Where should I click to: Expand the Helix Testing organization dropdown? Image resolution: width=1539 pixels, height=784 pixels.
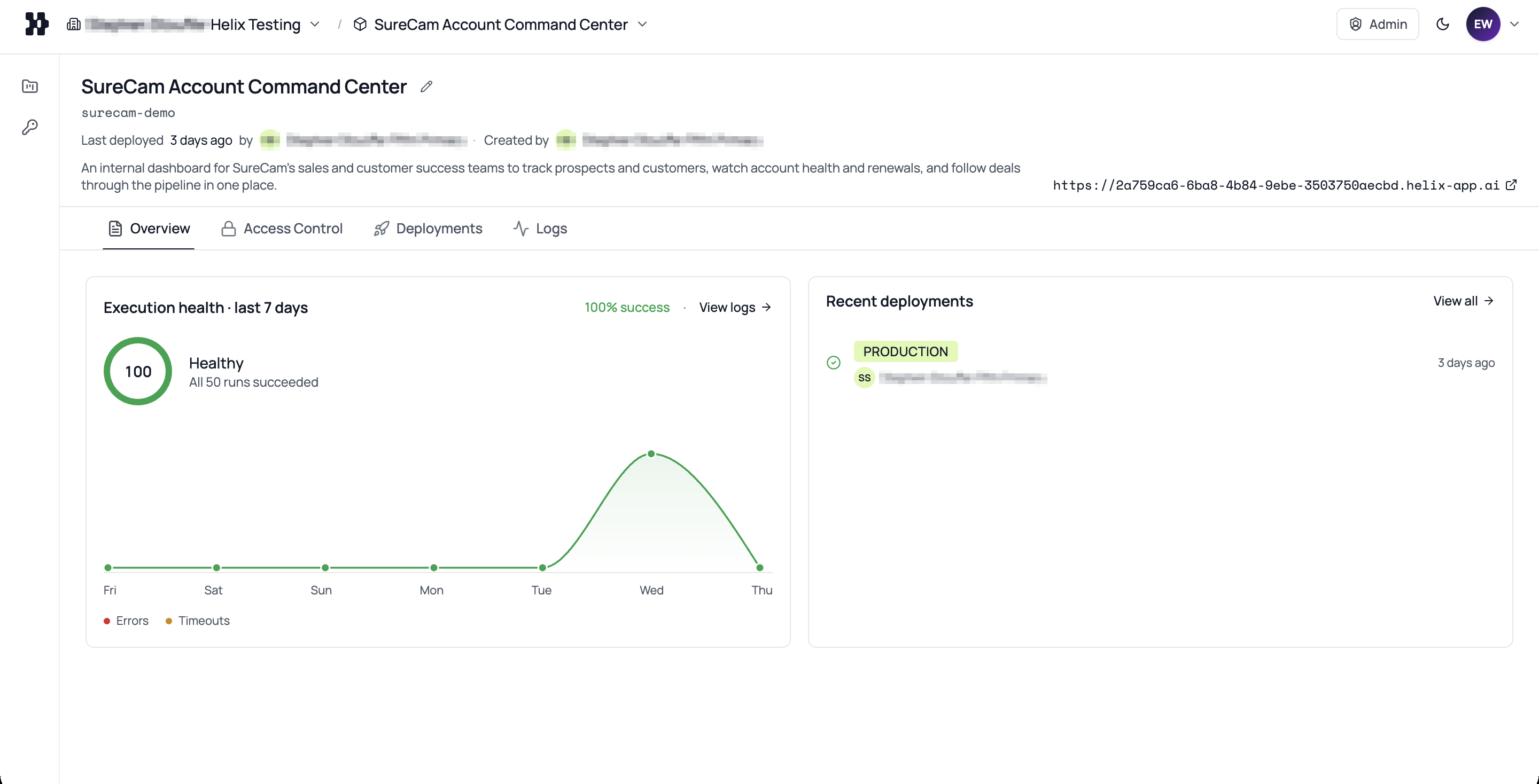pos(315,25)
